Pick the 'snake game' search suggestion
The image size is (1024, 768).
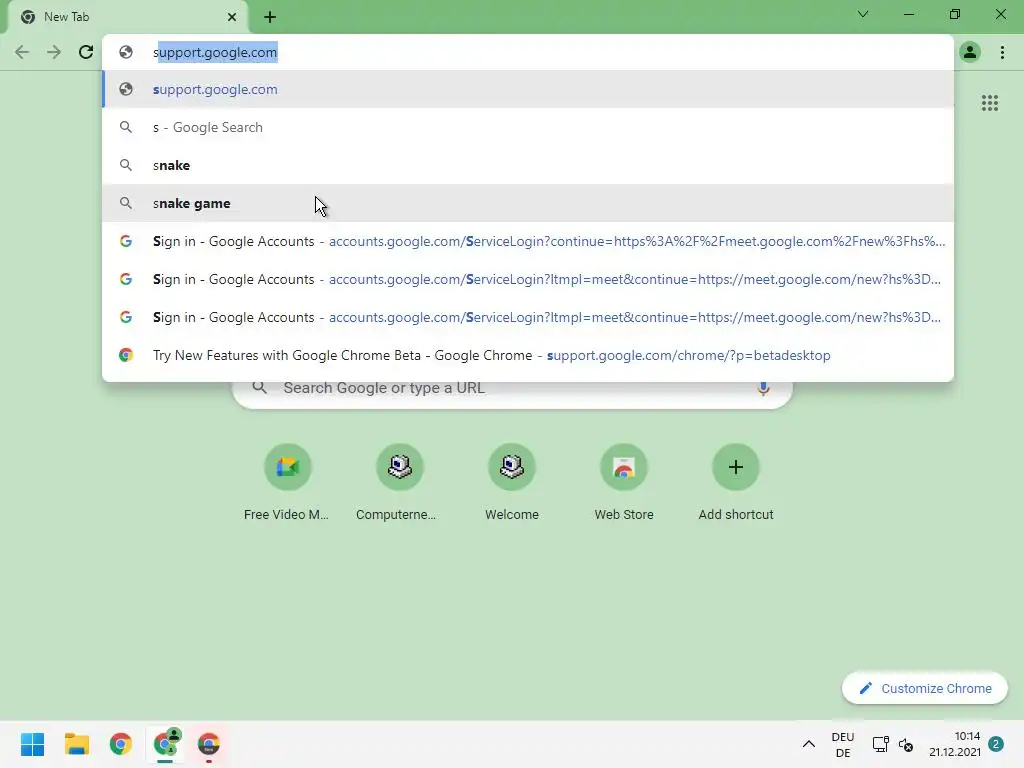coord(528,203)
